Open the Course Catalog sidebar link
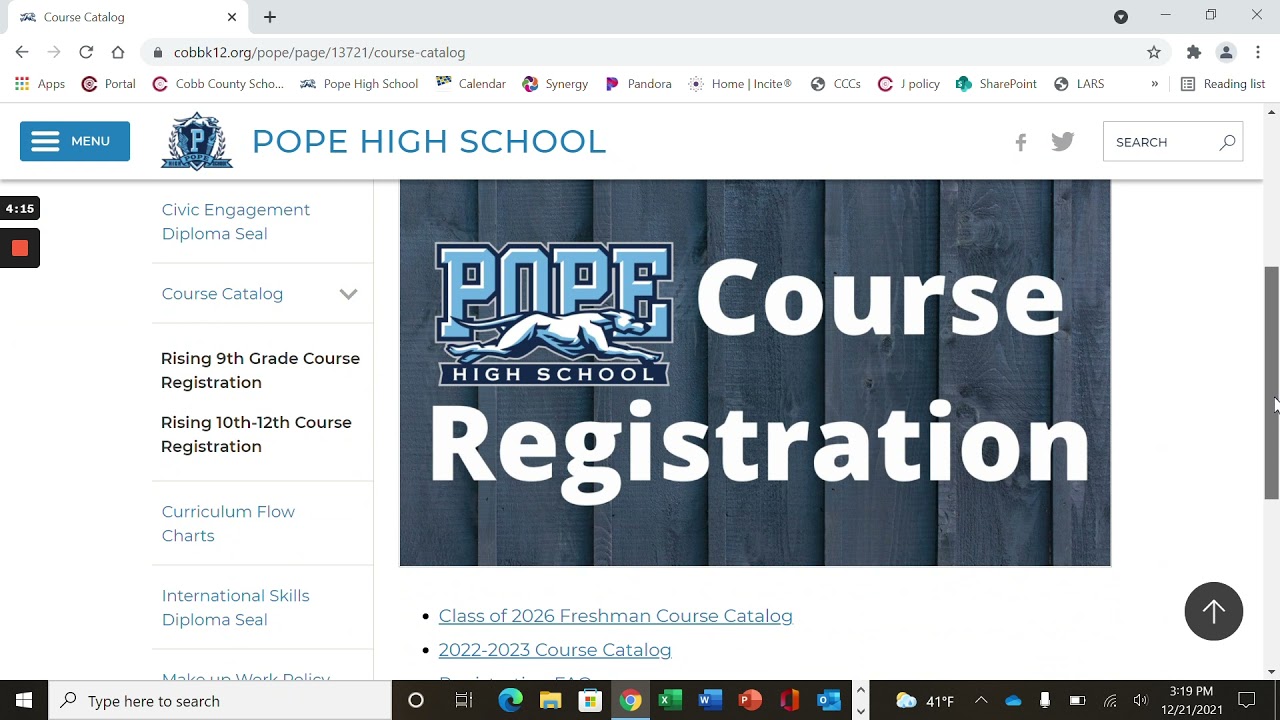 pos(222,294)
